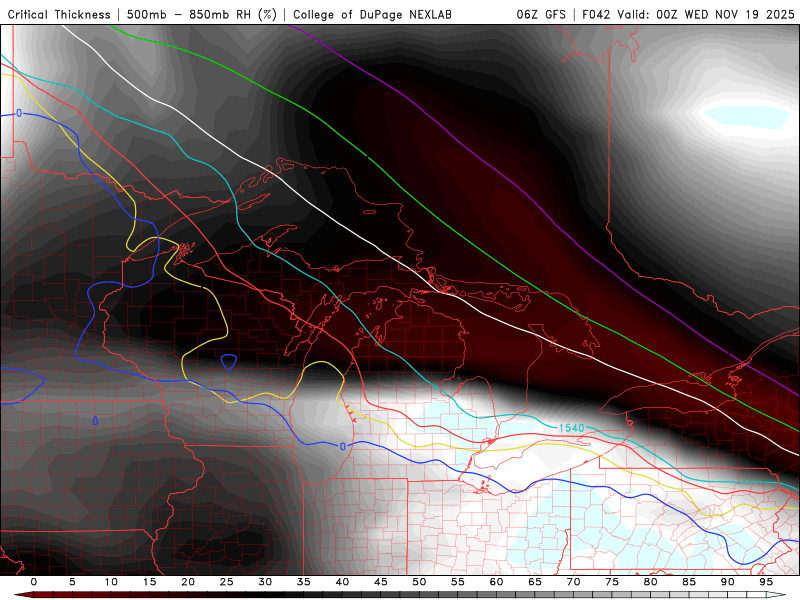Click the "Critical Thickness" title text
The image size is (800, 600).
[59, 14]
